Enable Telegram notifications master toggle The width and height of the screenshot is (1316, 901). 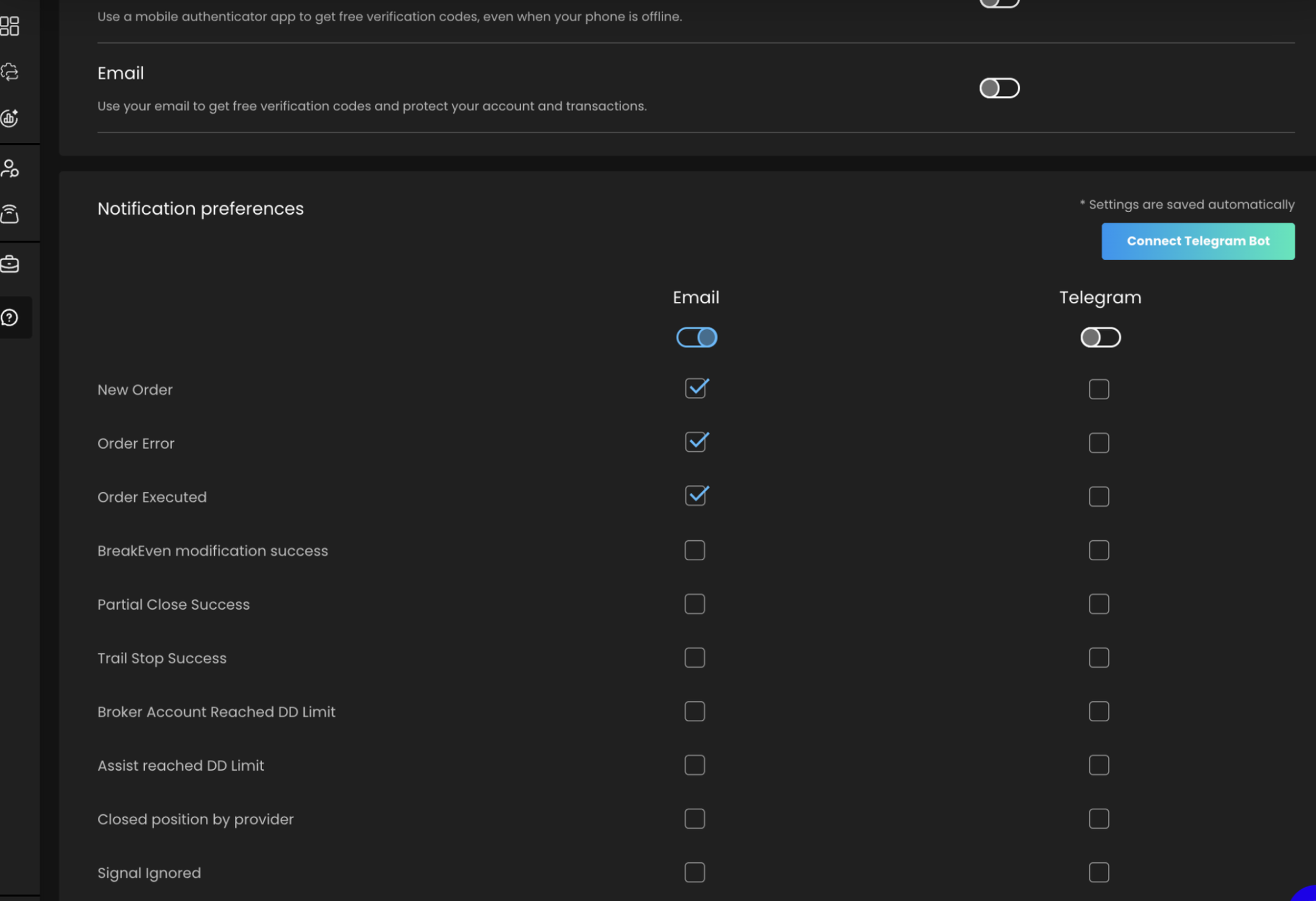tap(1100, 338)
